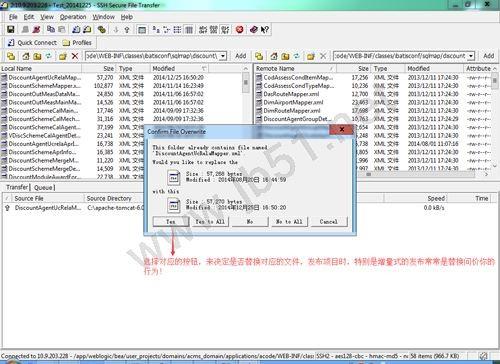Open the File menu
500x364 pixels.
click(13, 17)
